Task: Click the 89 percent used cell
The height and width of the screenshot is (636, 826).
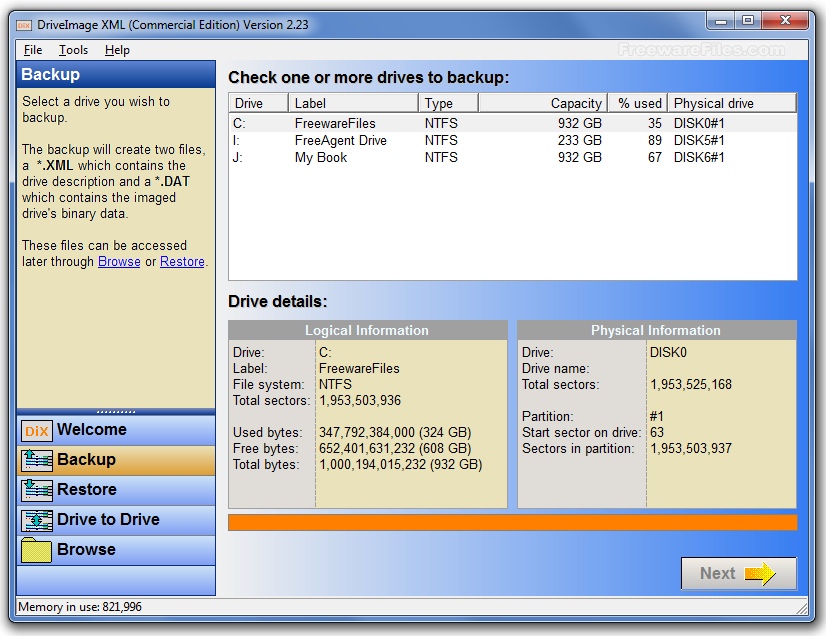Action: tap(655, 141)
